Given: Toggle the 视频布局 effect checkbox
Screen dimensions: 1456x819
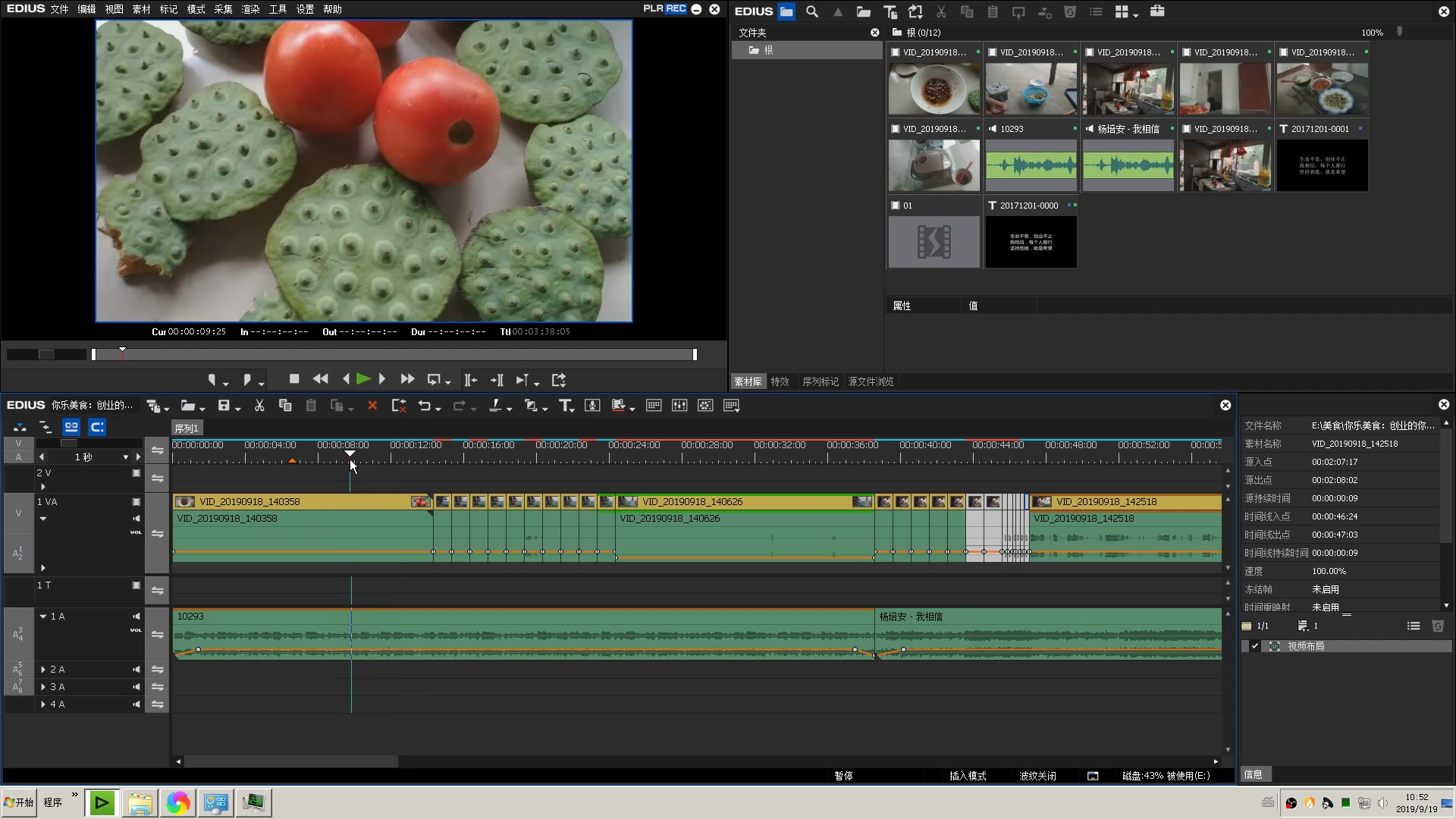Looking at the screenshot, I should click(x=1255, y=646).
